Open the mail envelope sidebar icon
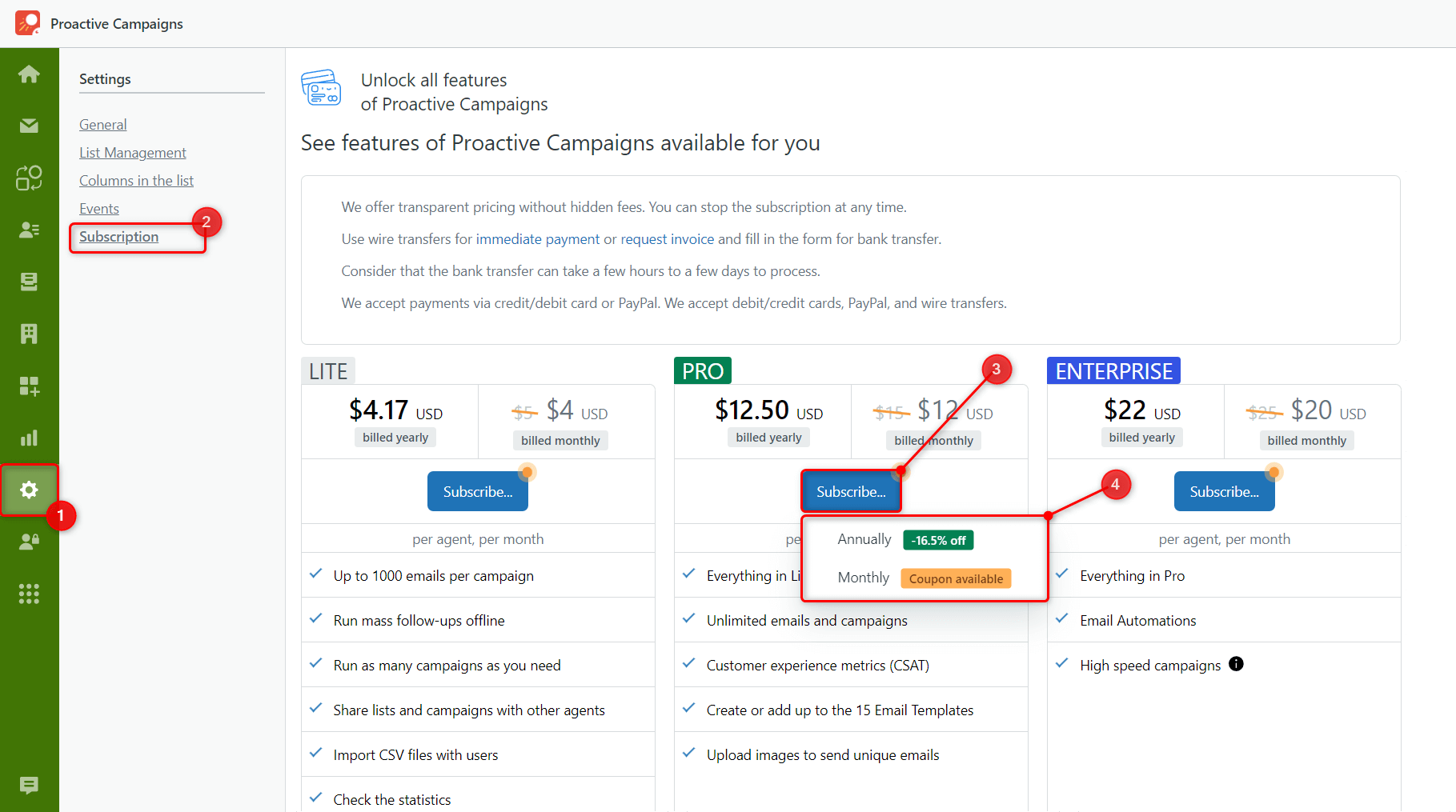 point(29,126)
